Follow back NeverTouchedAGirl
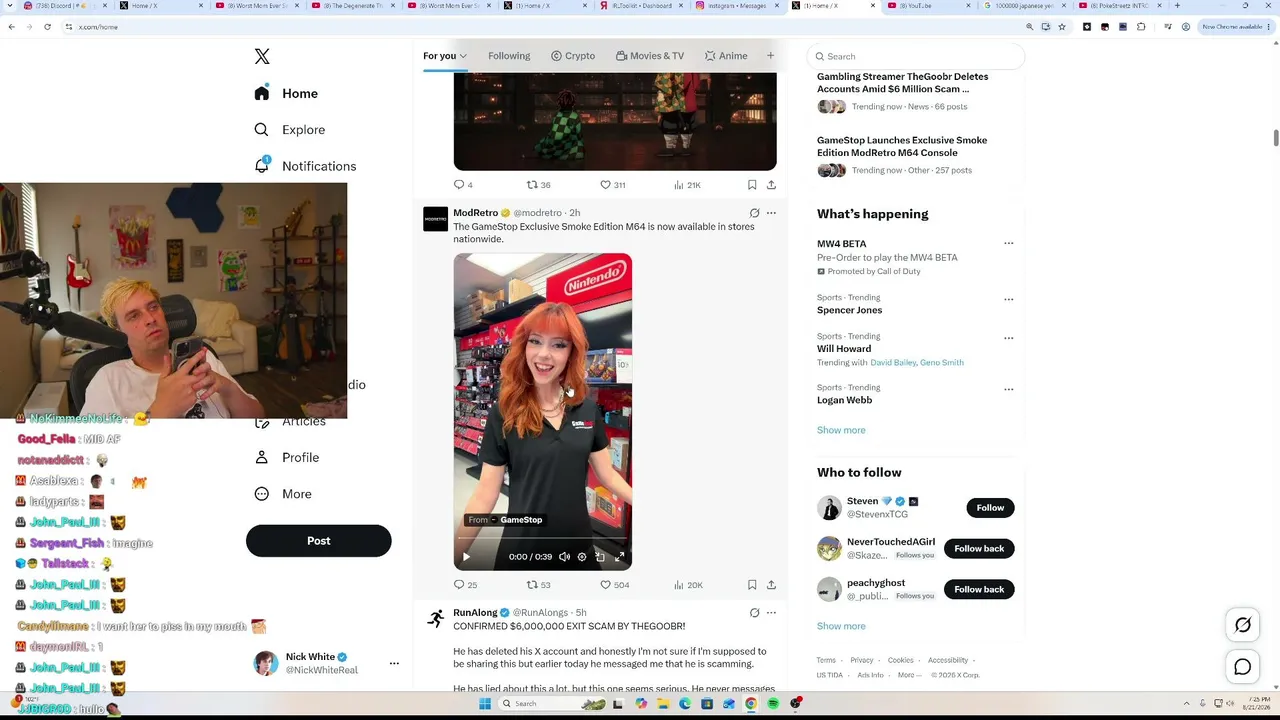This screenshot has height=720, width=1280. (x=979, y=549)
